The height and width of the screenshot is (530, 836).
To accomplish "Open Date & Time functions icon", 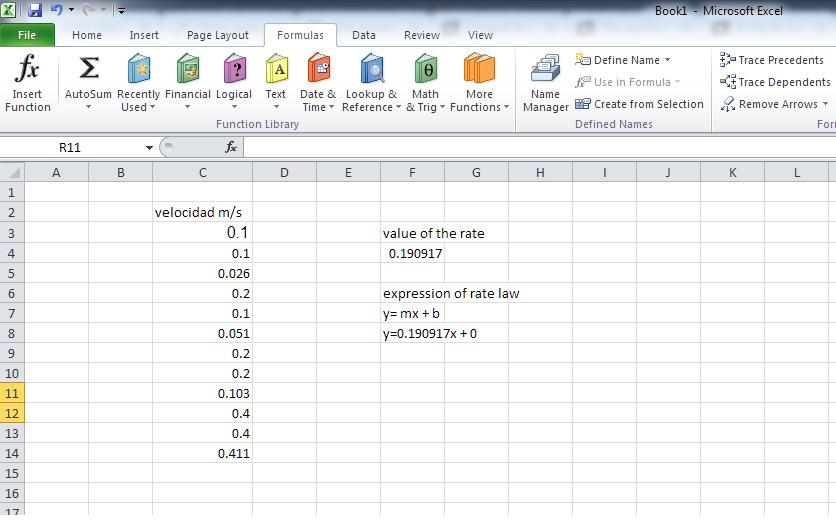I will pos(318,68).
